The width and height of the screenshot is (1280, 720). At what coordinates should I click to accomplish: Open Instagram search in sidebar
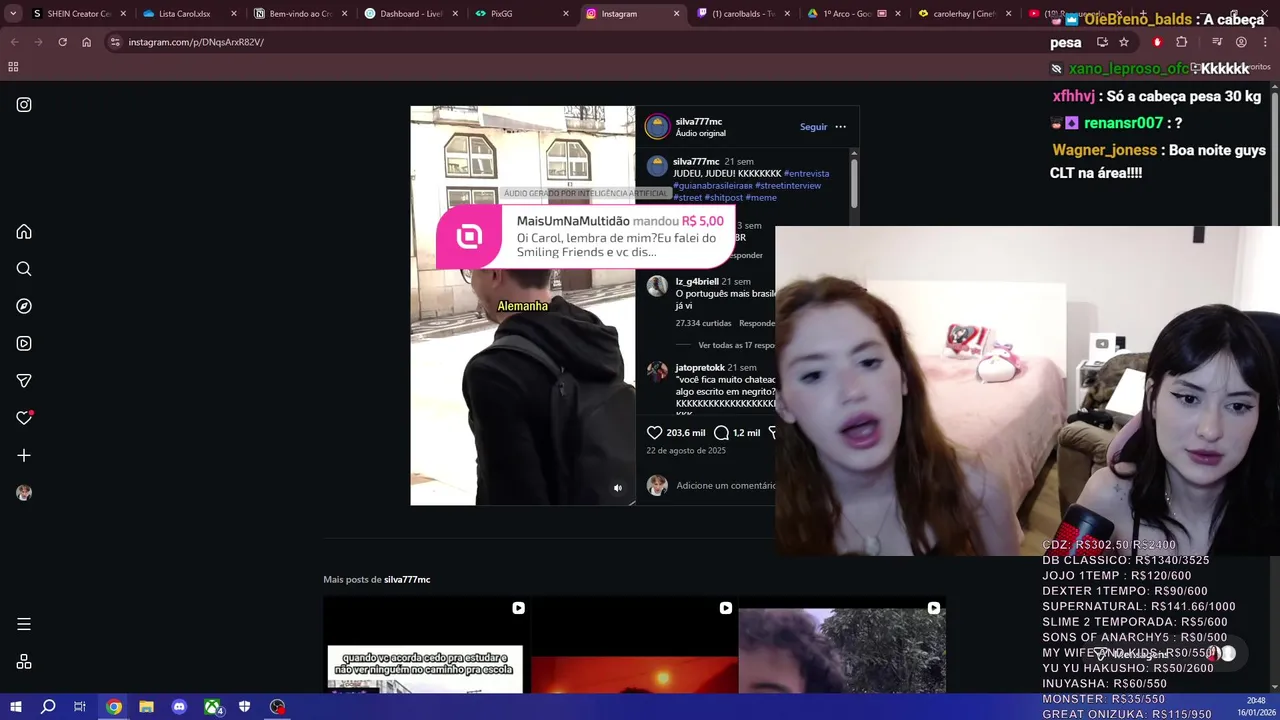pos(24,269)
